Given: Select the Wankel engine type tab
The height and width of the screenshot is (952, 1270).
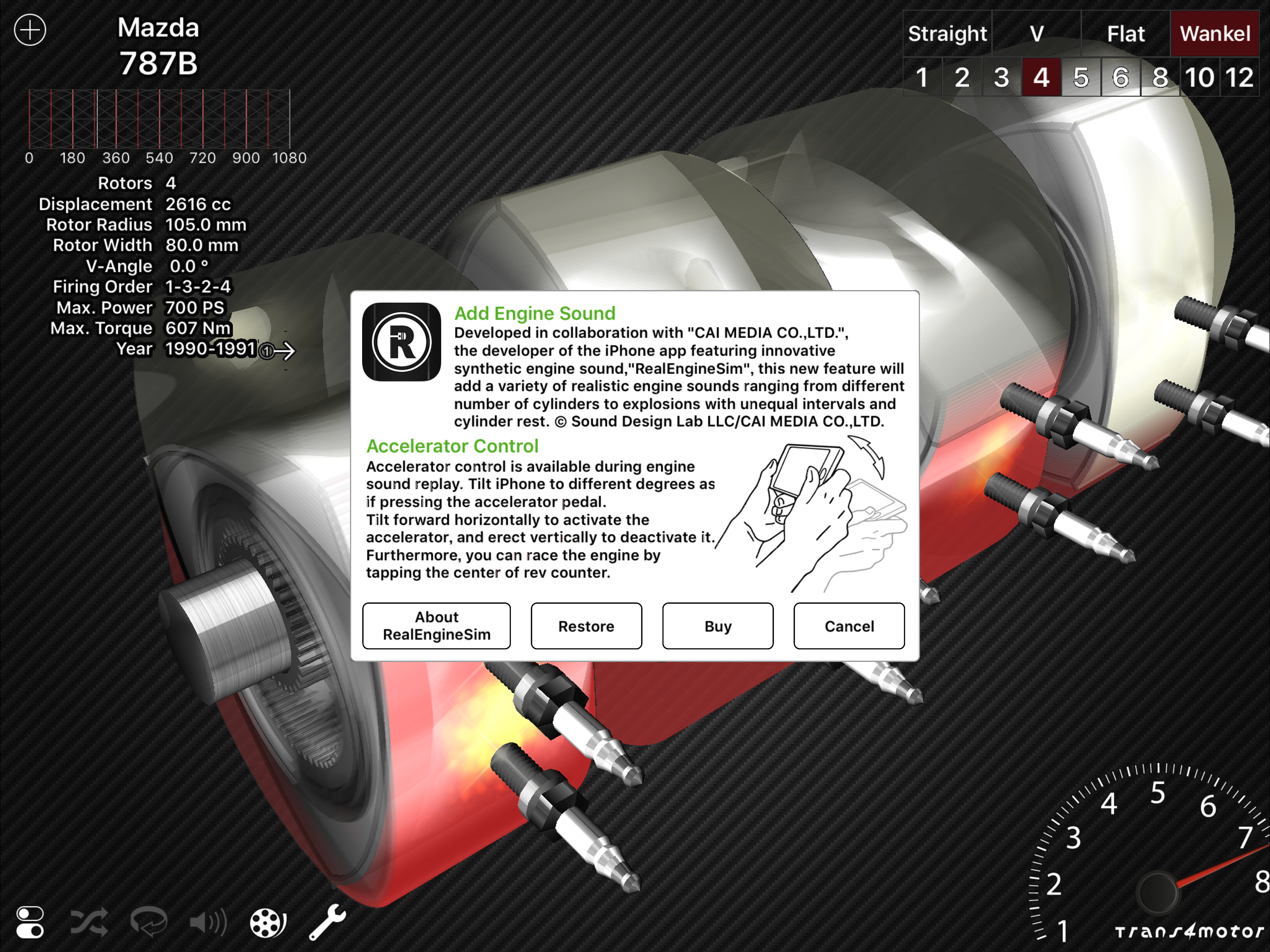Looking at the screenshot, I should click(1215, 33).
